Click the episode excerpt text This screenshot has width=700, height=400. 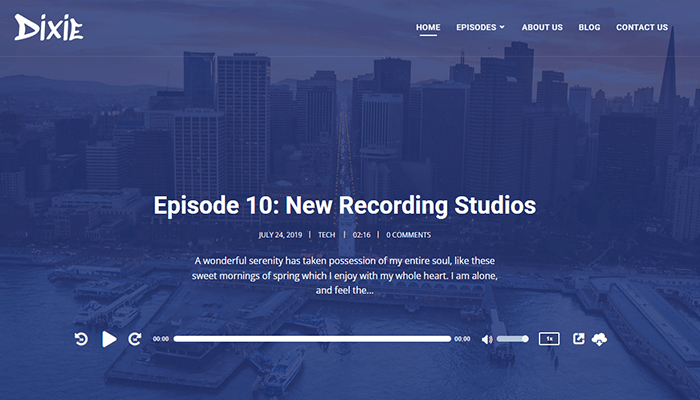pyautogui.click(x=345, y=275)
